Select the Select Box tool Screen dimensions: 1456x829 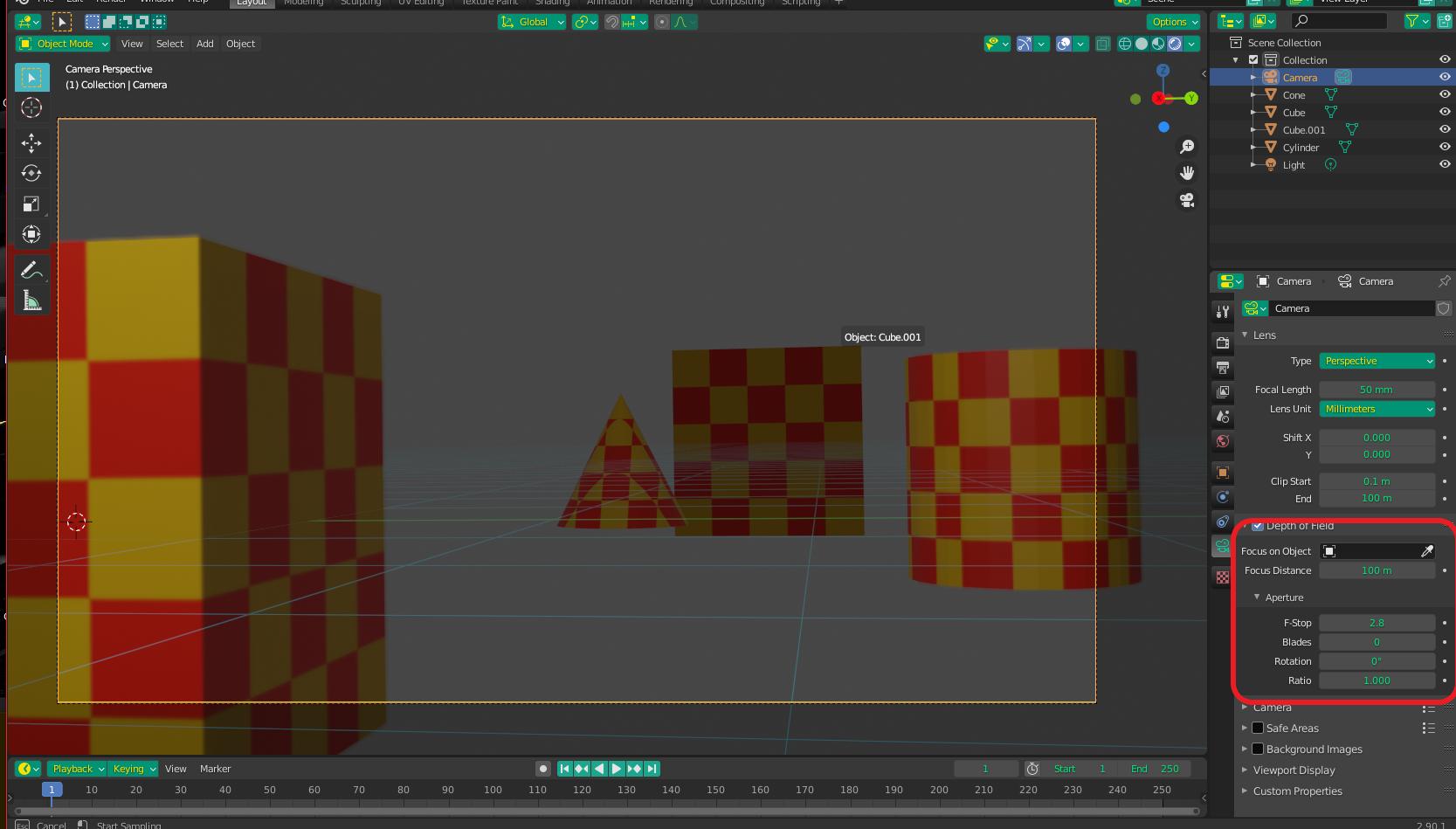tap(31, 78)
